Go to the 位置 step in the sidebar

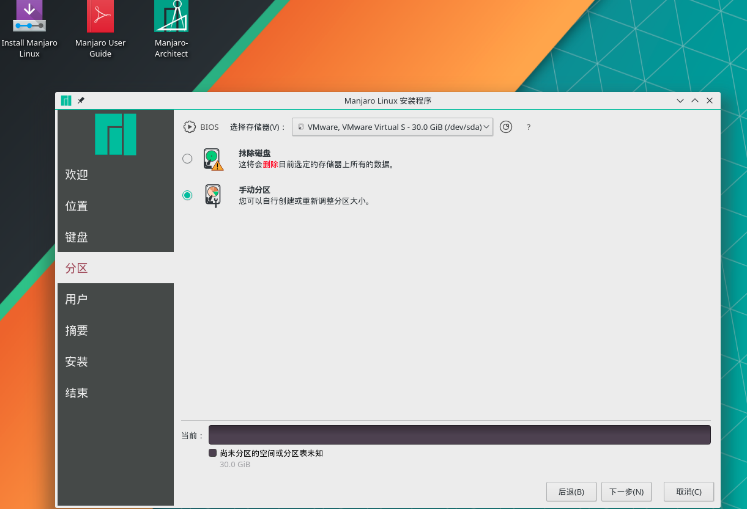pyautogui.click(x=115, y=206)
